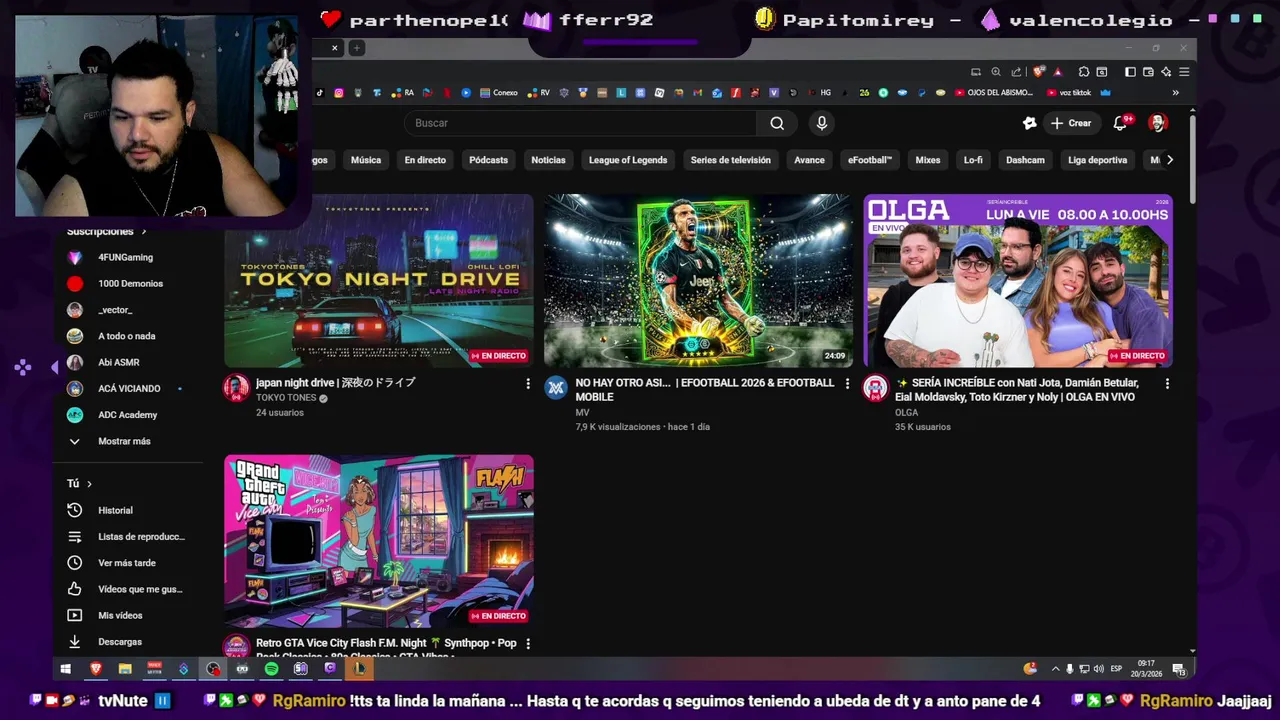Expand hidden bookmarks double chevron
The height and width of the screenshot is (720, 1280).
click(x=1175, y=93)
